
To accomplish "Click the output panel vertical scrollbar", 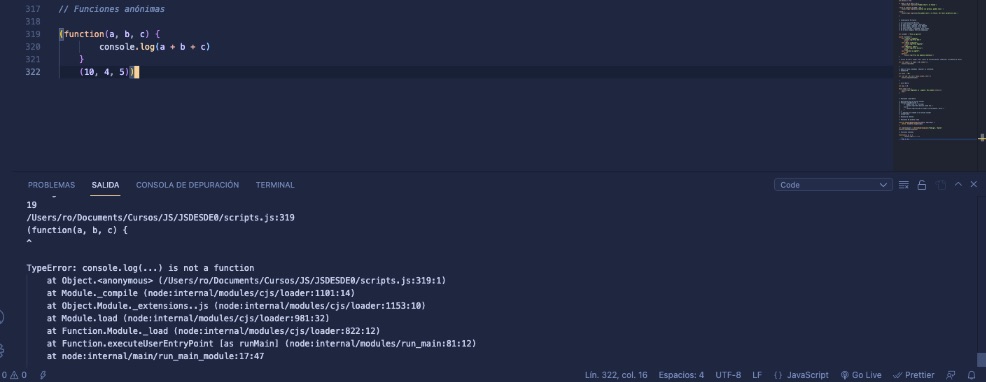I will tap(981, 359).
